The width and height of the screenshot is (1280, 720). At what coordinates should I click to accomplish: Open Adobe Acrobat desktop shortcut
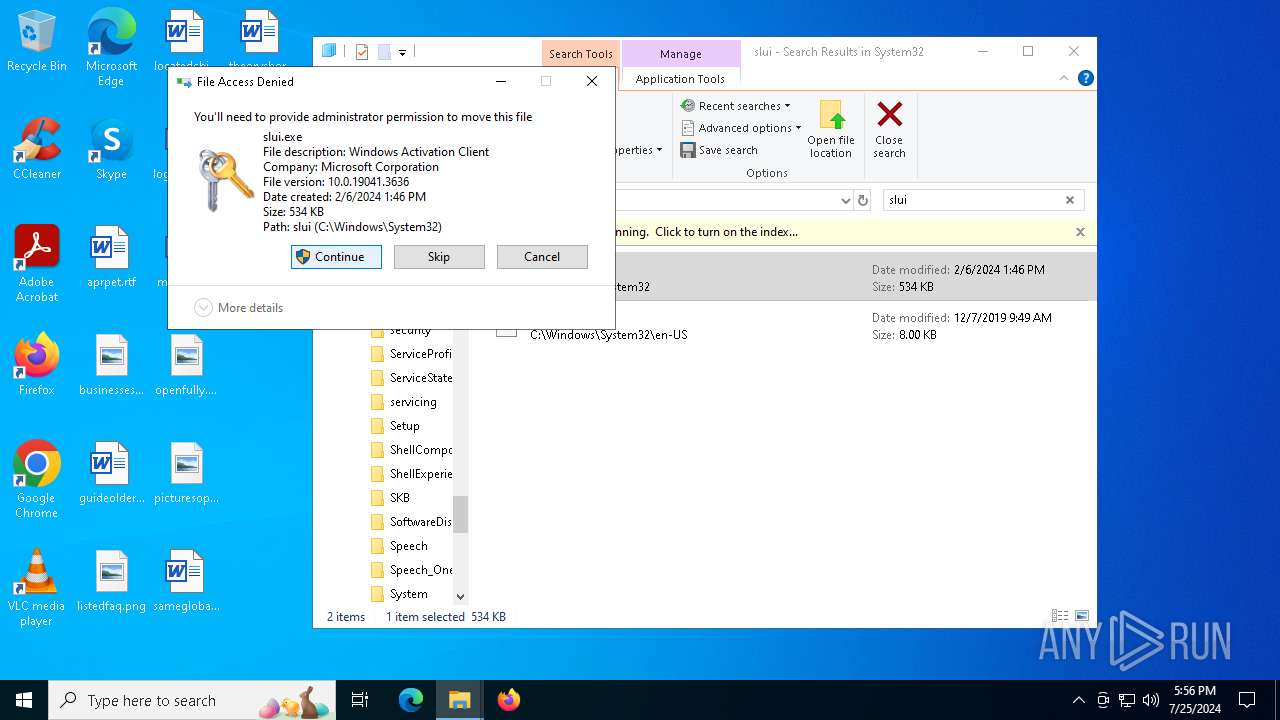[x=37, y=263]
